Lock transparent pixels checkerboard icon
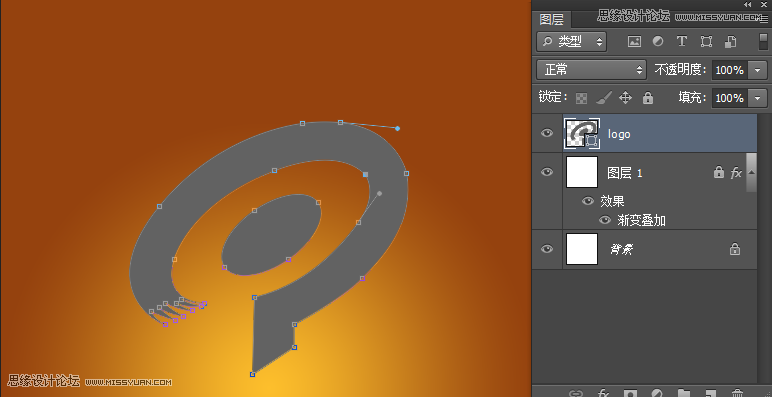This screenshot has height=397, width=772. 581,98
